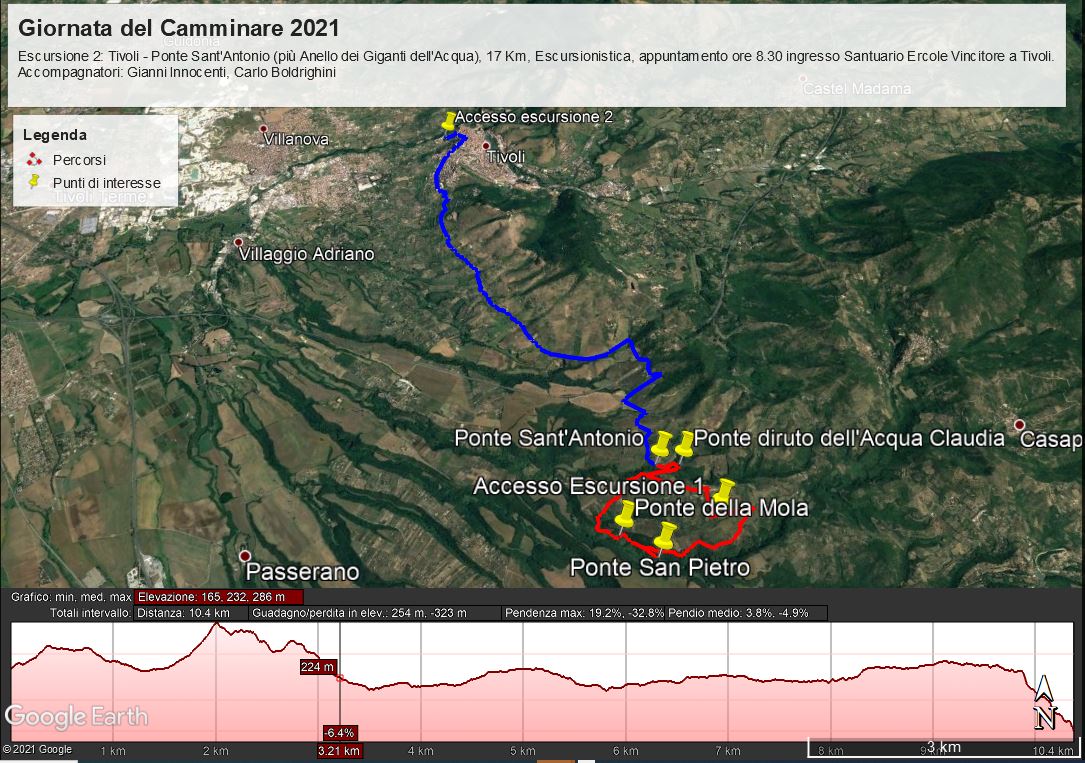Image resolution: width=1085 pixels, height=763 pixels.
Task: Click the red place marker dot for Villanova
Action: [x=264, y=129]
